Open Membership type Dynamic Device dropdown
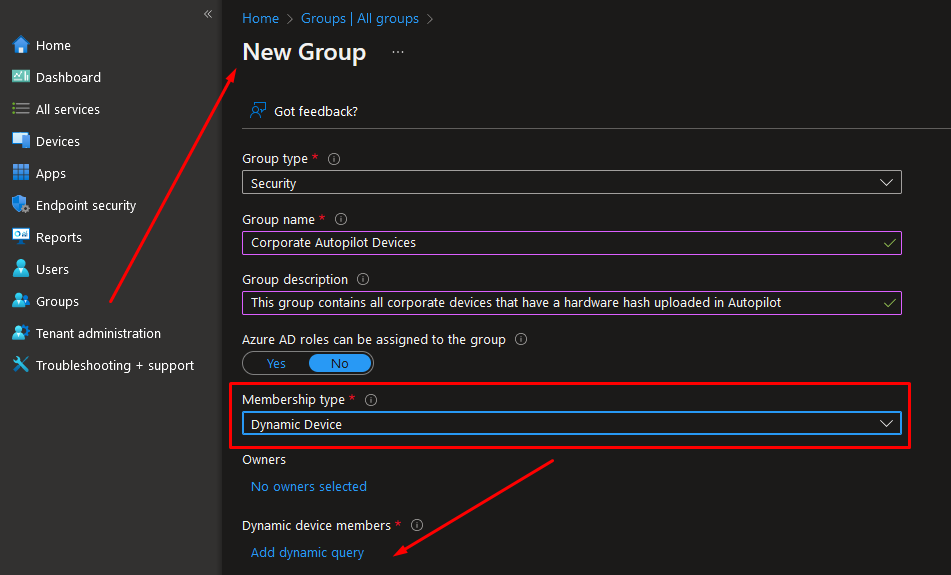The height and width of the screenshot is (575, 951). pyautogui.click(x=571, y=423)
